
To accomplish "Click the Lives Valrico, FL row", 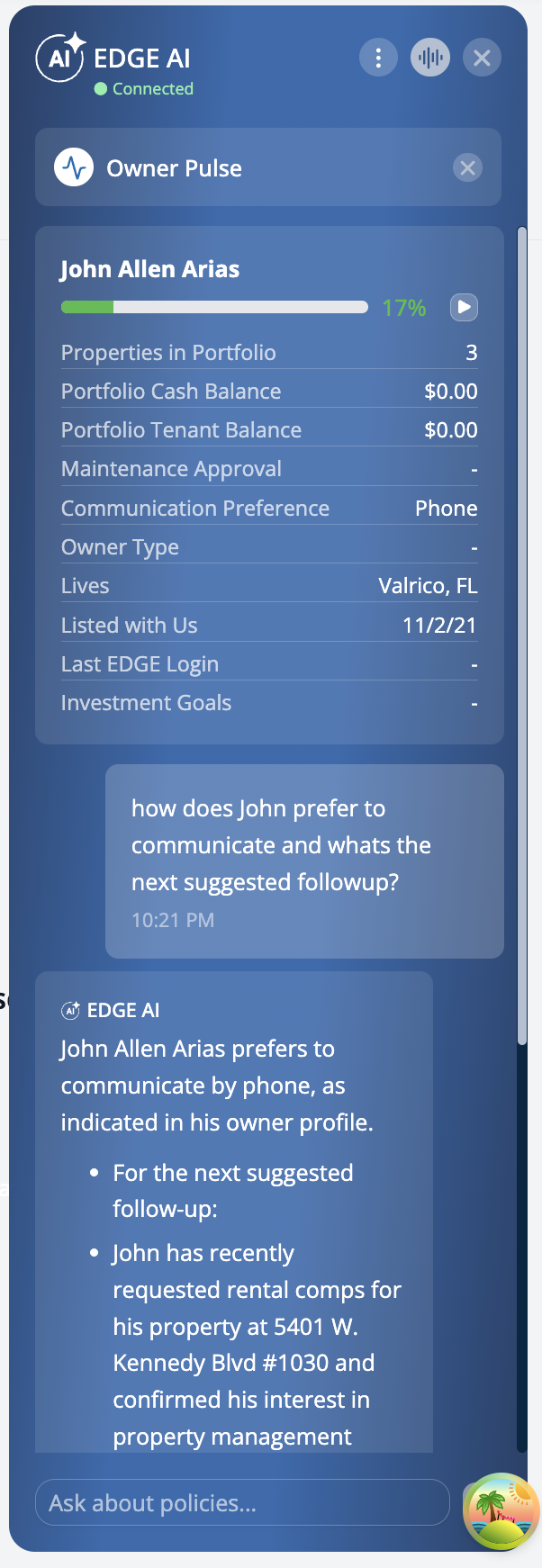I will (269, 585).
